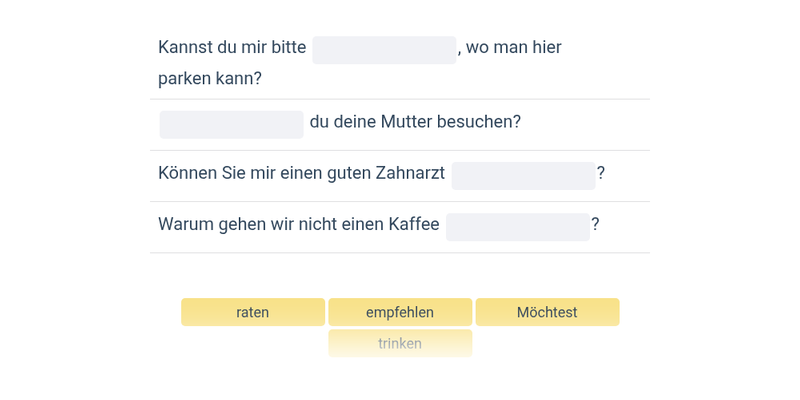Click the phrase ", wo man hier"
Screen dimensions: 800x400
[510, 47]
